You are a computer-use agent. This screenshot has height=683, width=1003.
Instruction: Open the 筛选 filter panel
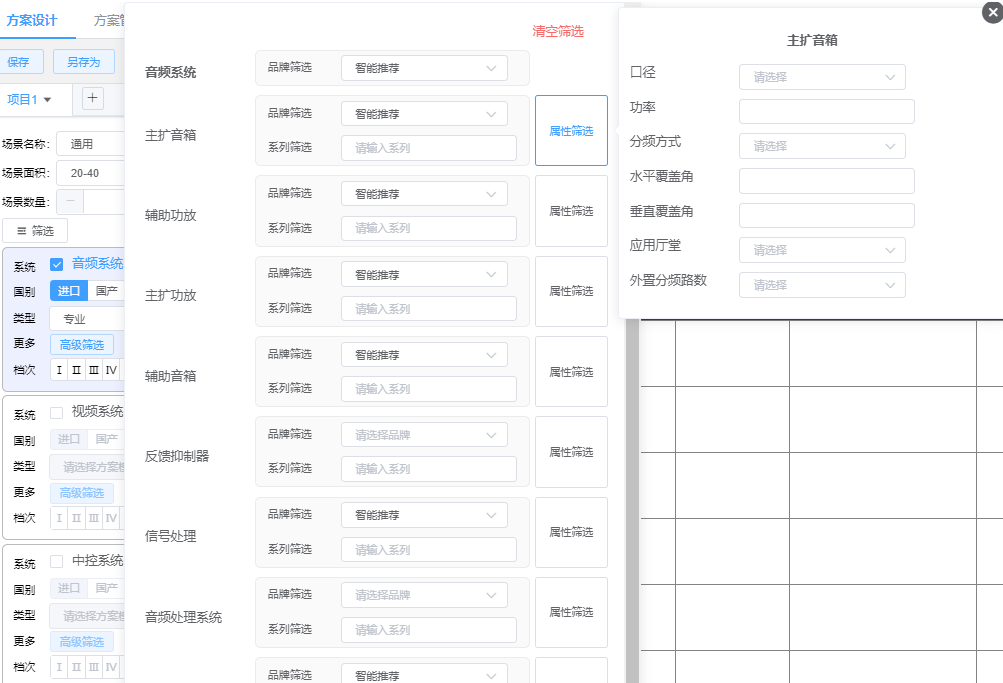(x=35, y=231)
